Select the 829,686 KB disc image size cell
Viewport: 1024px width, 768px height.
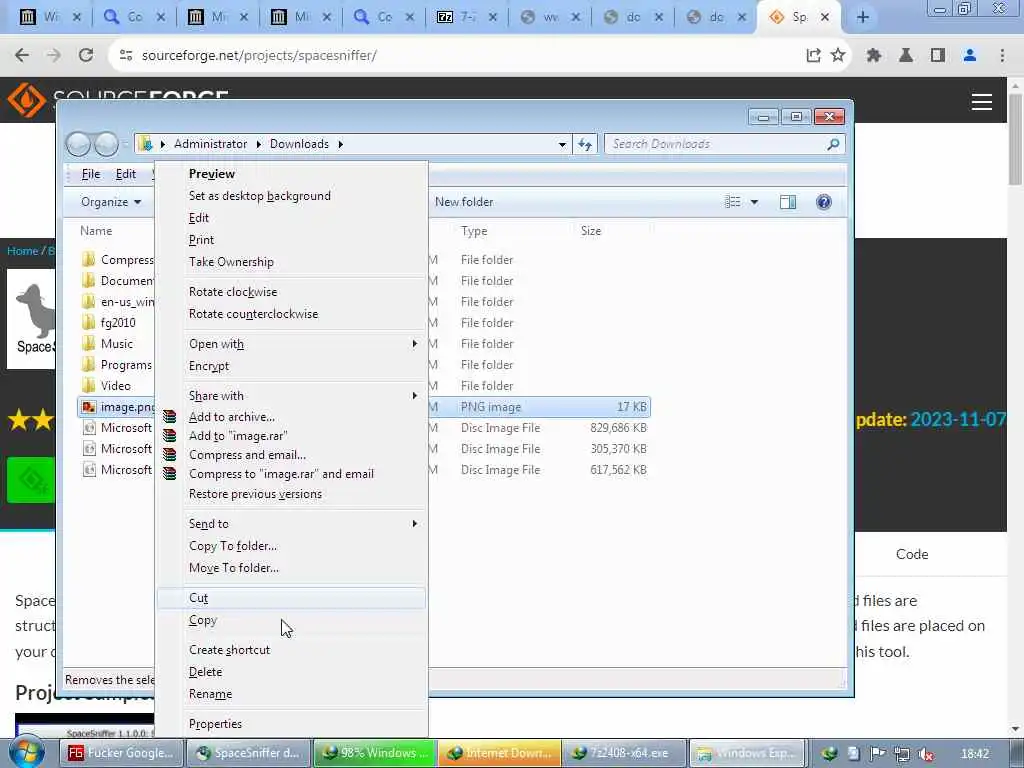[x=618, y=428]
